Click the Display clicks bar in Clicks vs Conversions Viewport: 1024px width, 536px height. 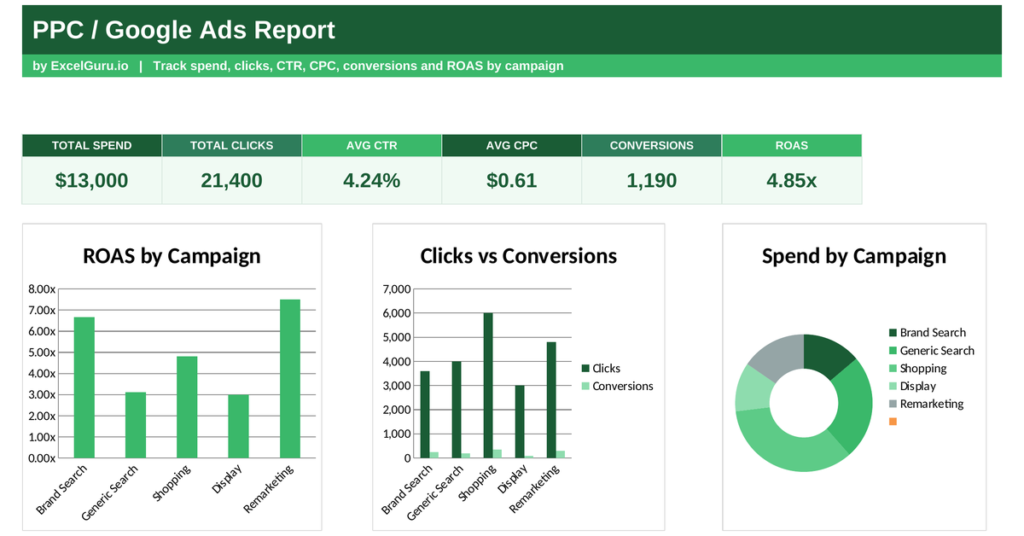point(520,422)
